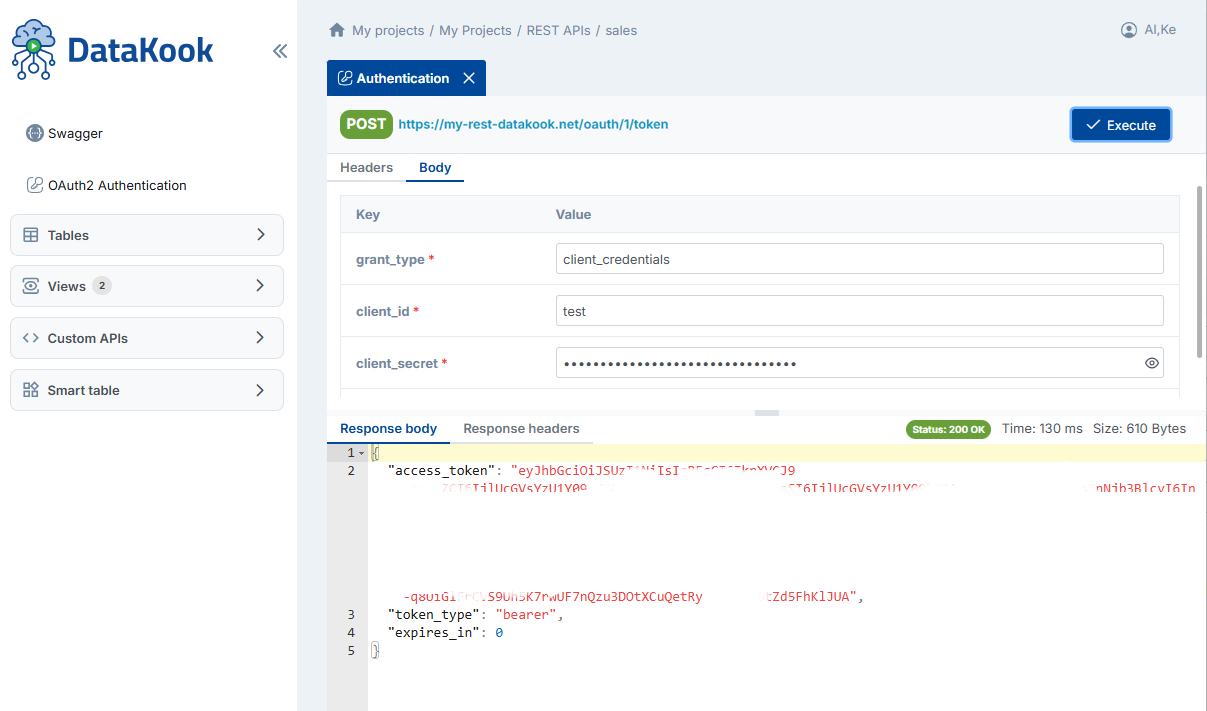This screenshot has width=1207, height=711.
Task: Click the Smart table icon
Action: pyautogui.click(x=30, y=390)
